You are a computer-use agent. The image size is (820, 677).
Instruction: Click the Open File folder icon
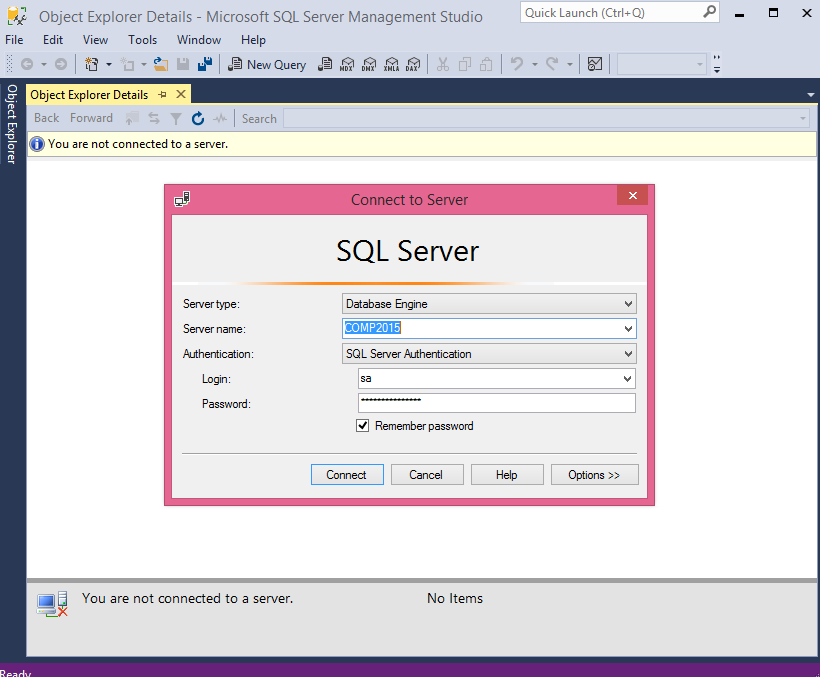pyautogui.click(x=161, y=64)
